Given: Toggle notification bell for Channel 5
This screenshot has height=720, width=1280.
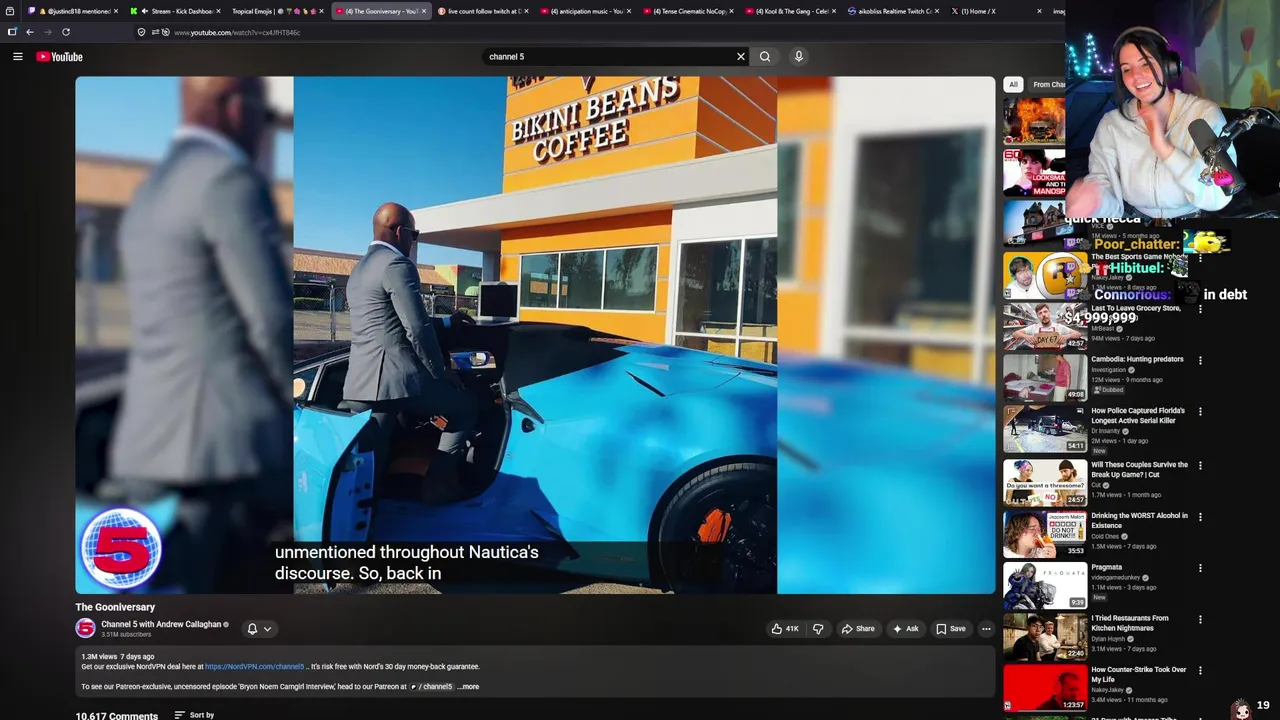Looking at the screenshot, I should [252, 629].
